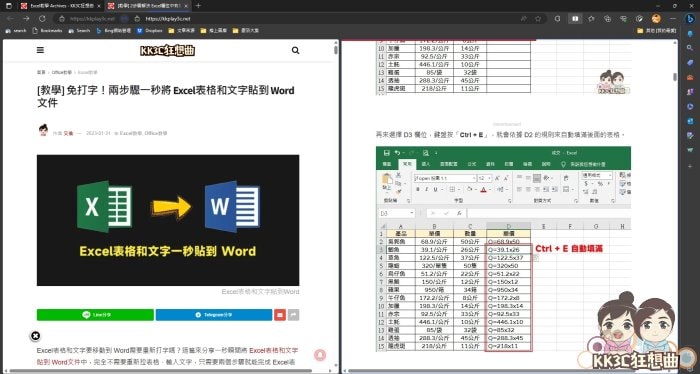
Task: Click the read aloud icon in address bar
Action: 523,19
